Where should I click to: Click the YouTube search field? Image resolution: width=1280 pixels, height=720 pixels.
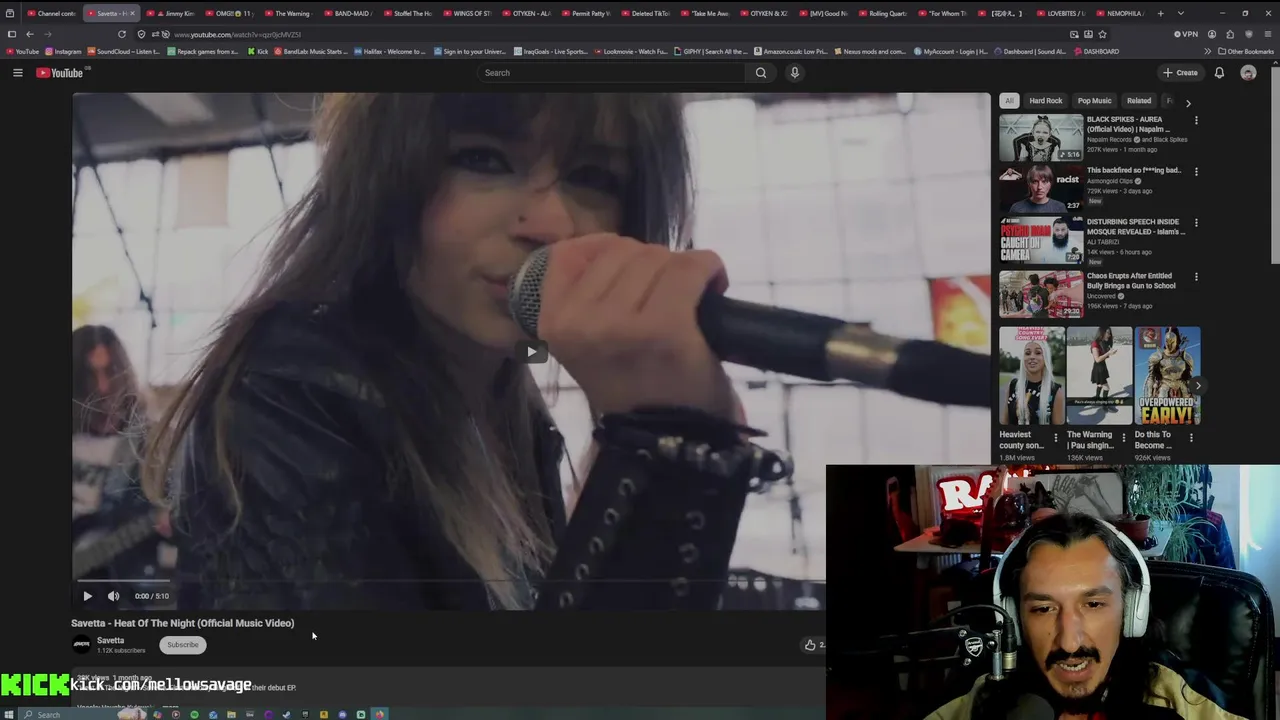pos(610,72)
